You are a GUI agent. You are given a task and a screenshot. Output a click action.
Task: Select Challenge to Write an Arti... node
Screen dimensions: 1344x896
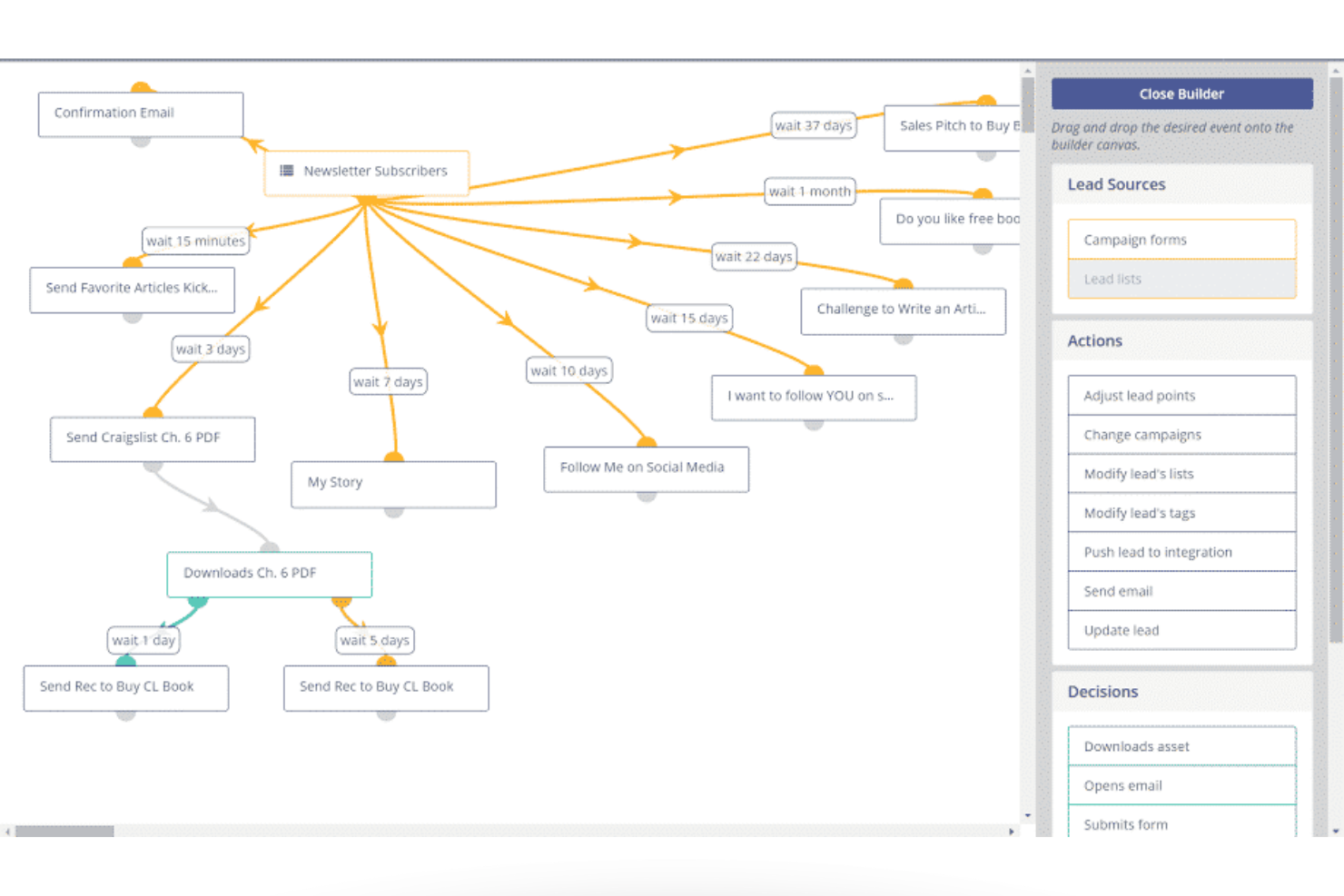903,311
